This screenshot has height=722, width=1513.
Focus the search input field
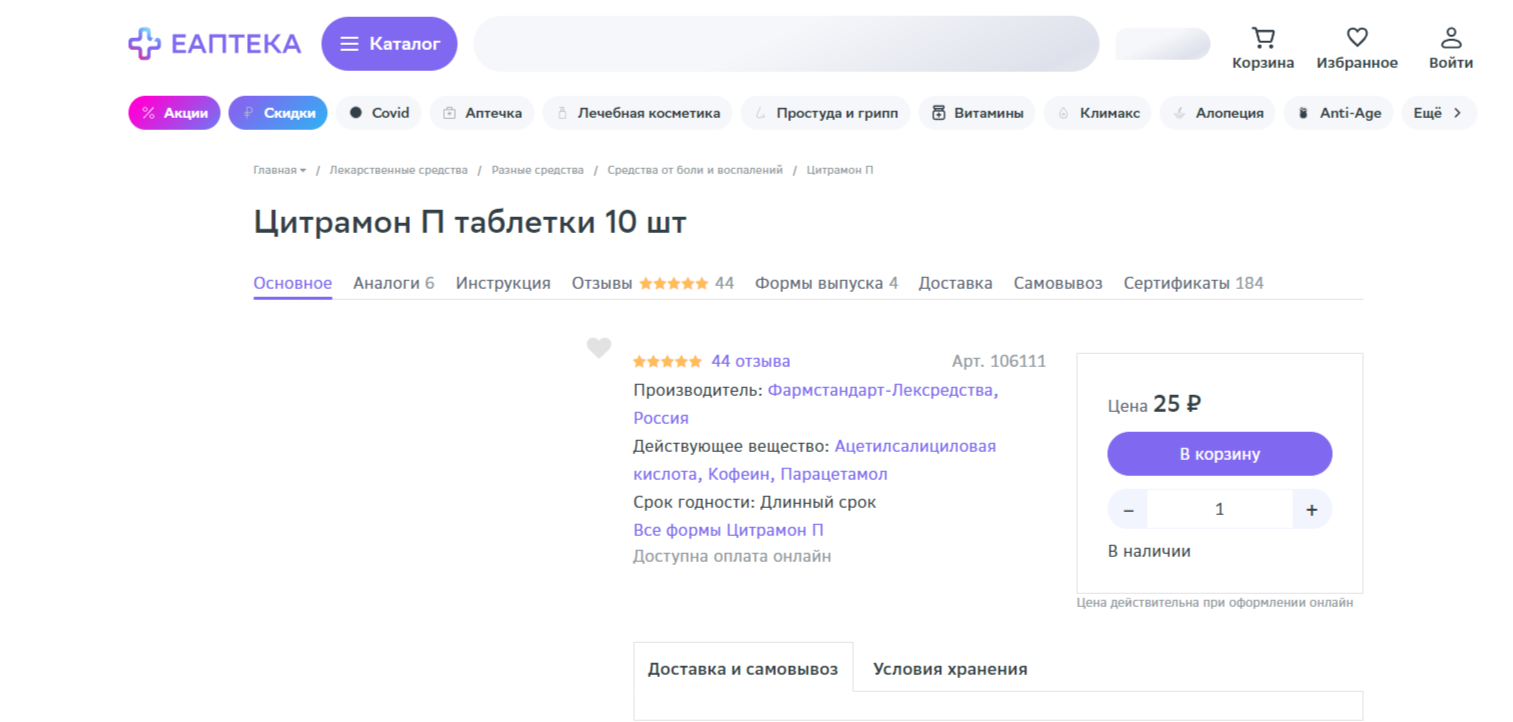pyautogui.click(x=786, y=44)
